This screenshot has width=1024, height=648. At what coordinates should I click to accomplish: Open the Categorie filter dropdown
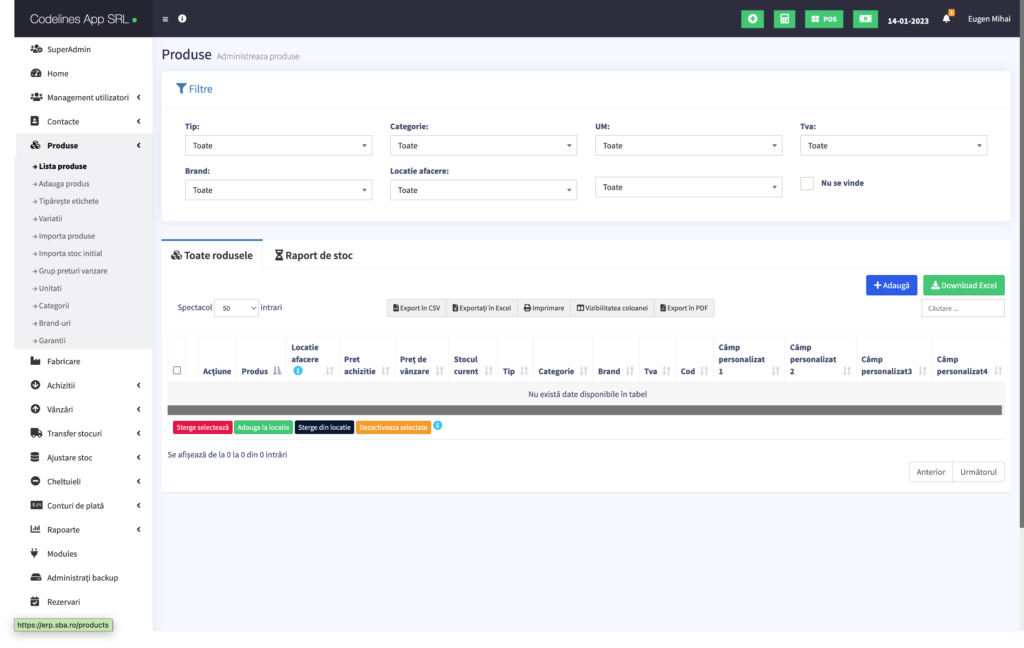tap(483, 146)
